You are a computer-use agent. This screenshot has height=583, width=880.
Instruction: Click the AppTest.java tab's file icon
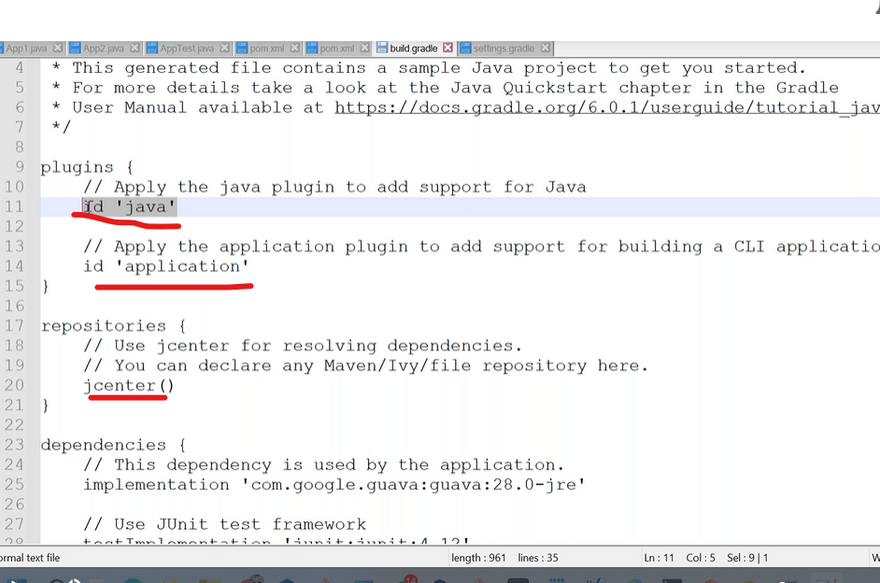(x=152, y=48)
